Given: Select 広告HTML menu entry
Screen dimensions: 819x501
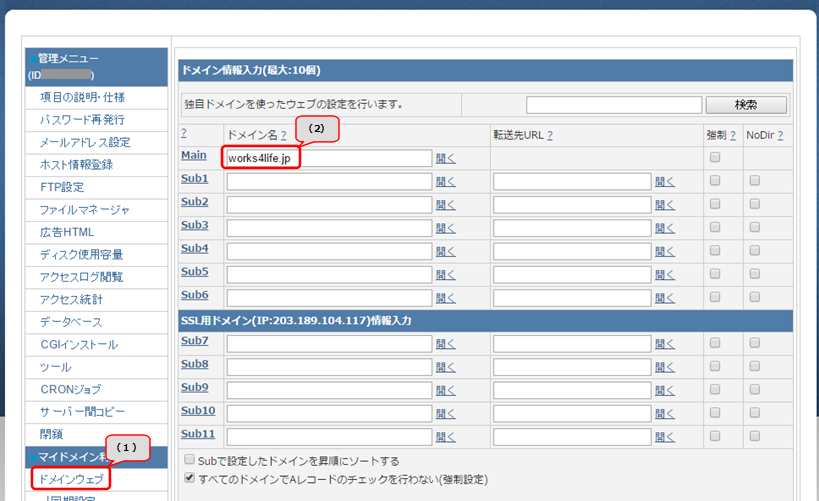Looking at the screenshot, I should click(x=67, y=232).
